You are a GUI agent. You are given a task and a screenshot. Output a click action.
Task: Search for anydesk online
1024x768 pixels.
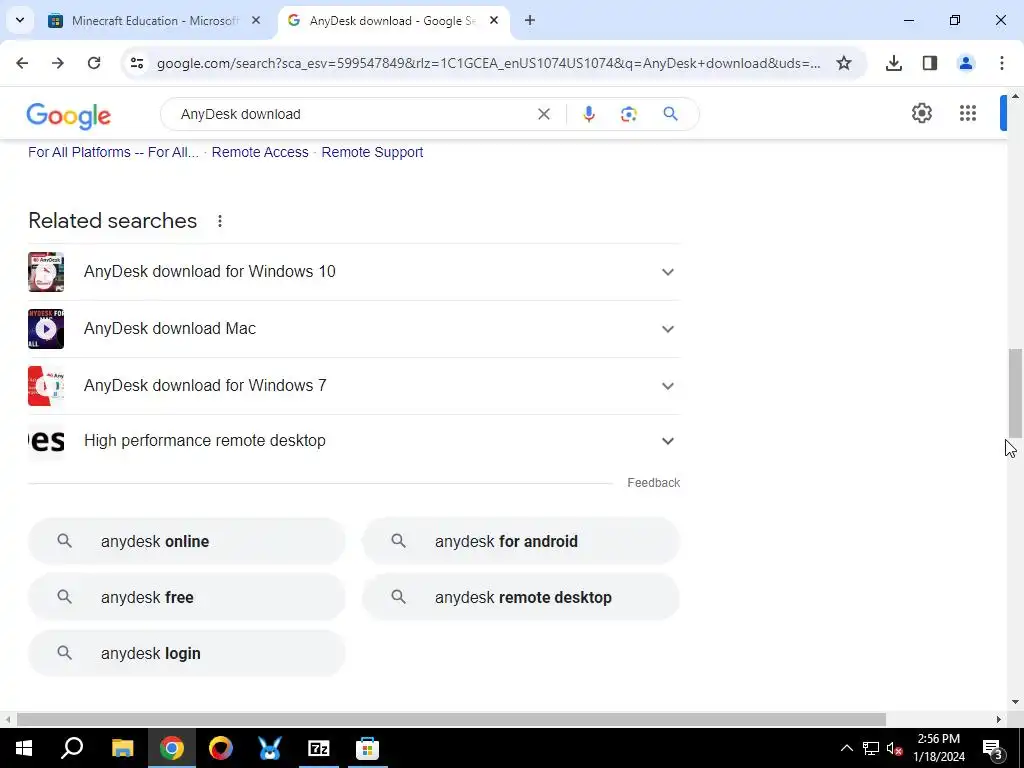pos(187,541)
